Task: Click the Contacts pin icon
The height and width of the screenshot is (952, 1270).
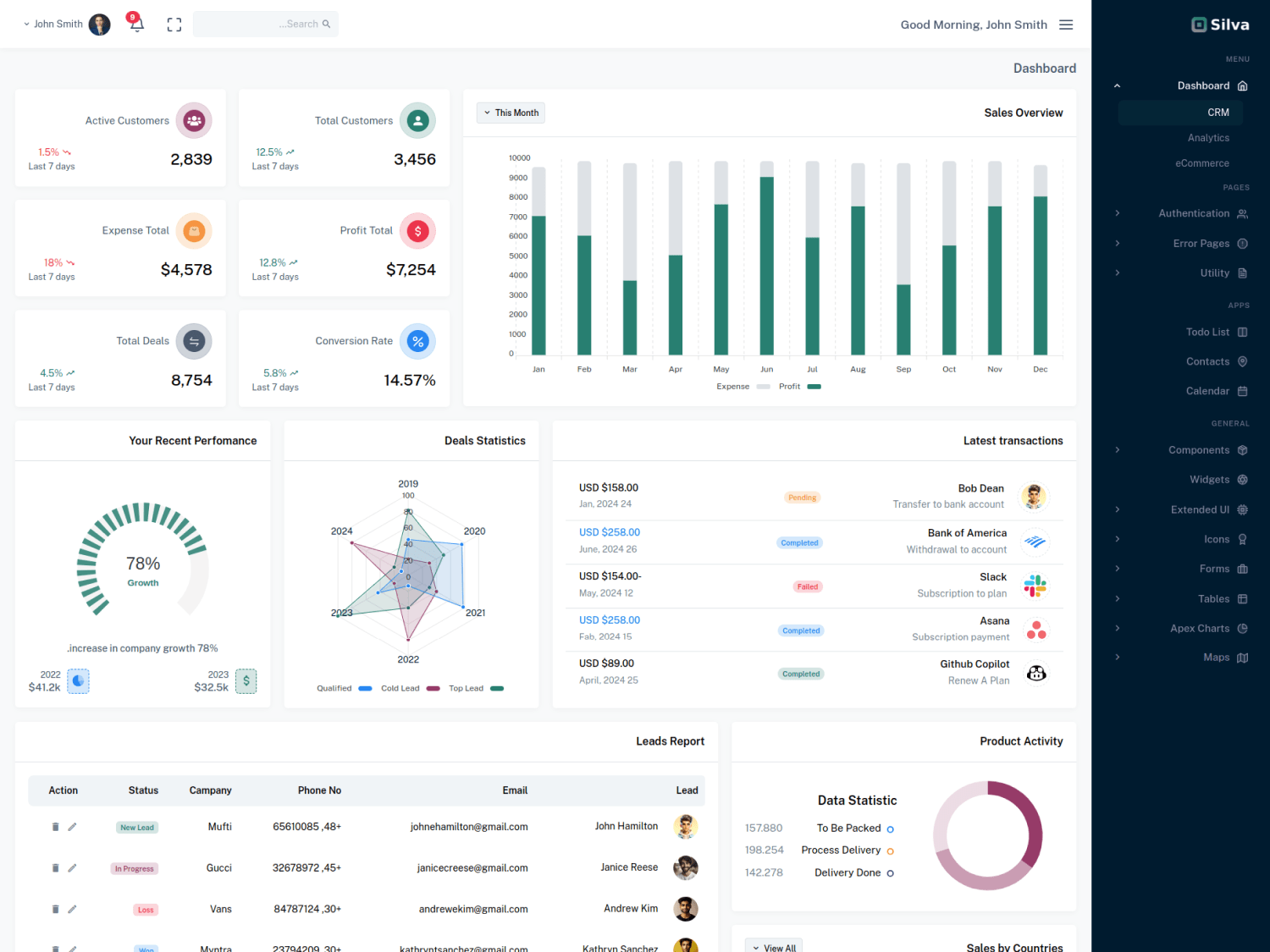Action: pos(1242,361)
